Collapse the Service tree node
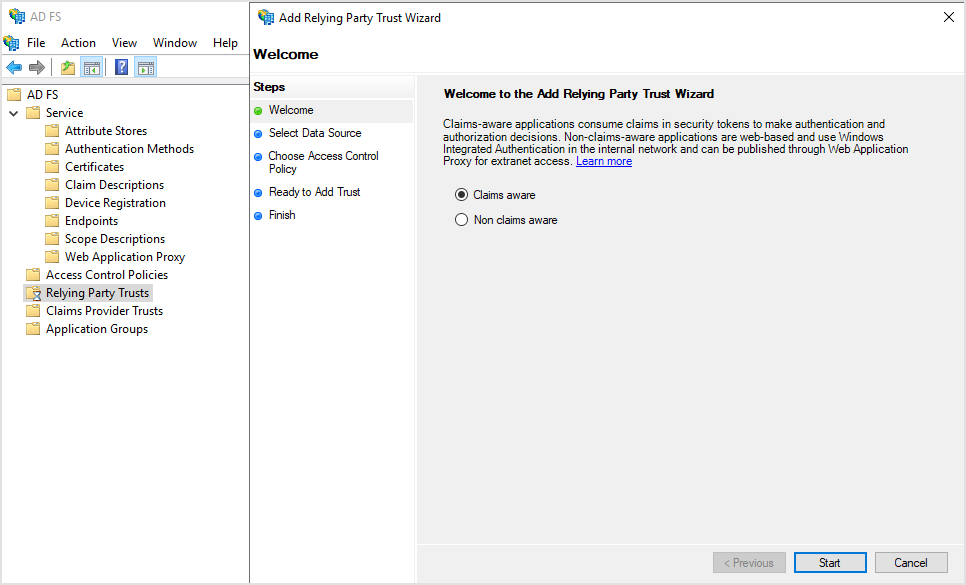The width and height of the screenshot is (966, 585). click(13, 112)
